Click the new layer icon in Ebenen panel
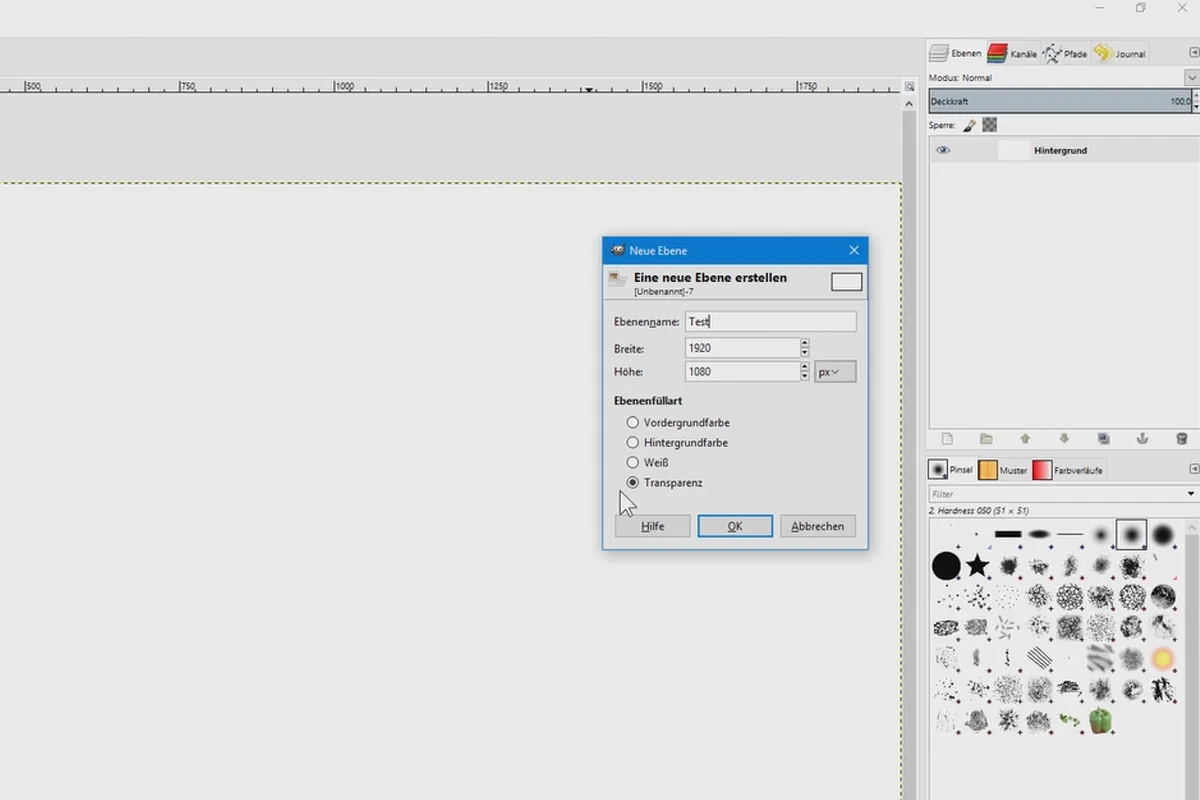Image resolution: width=1200 pixels, height=800 pixels. (947, 439)
